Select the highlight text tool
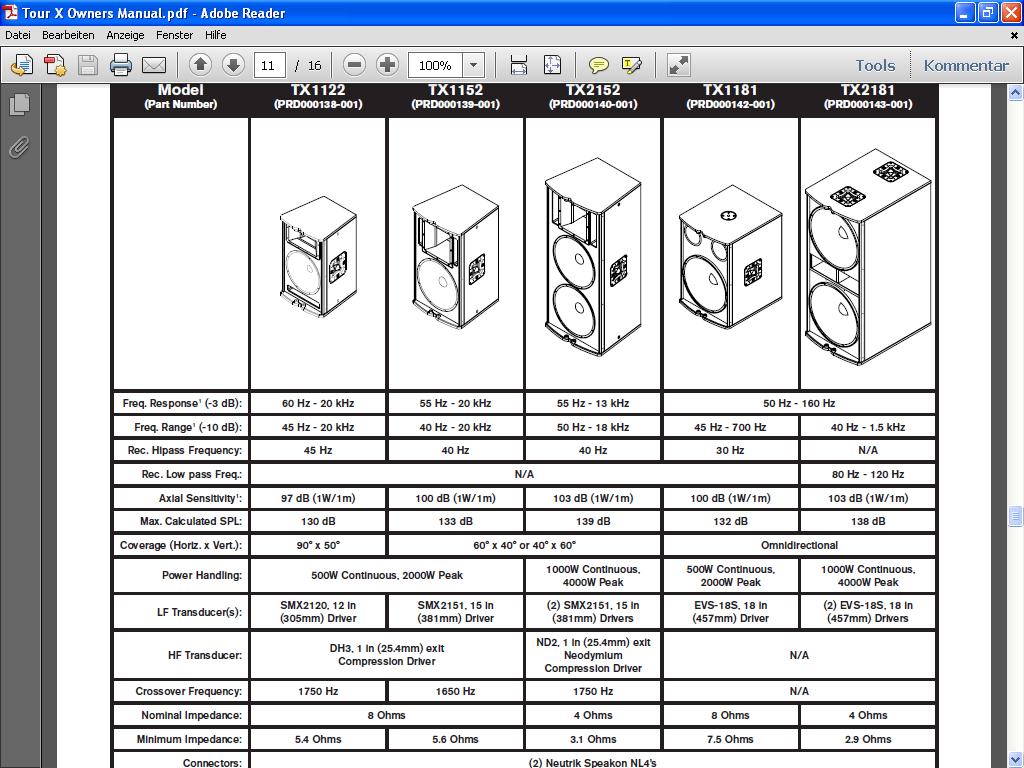 point(632,65)
